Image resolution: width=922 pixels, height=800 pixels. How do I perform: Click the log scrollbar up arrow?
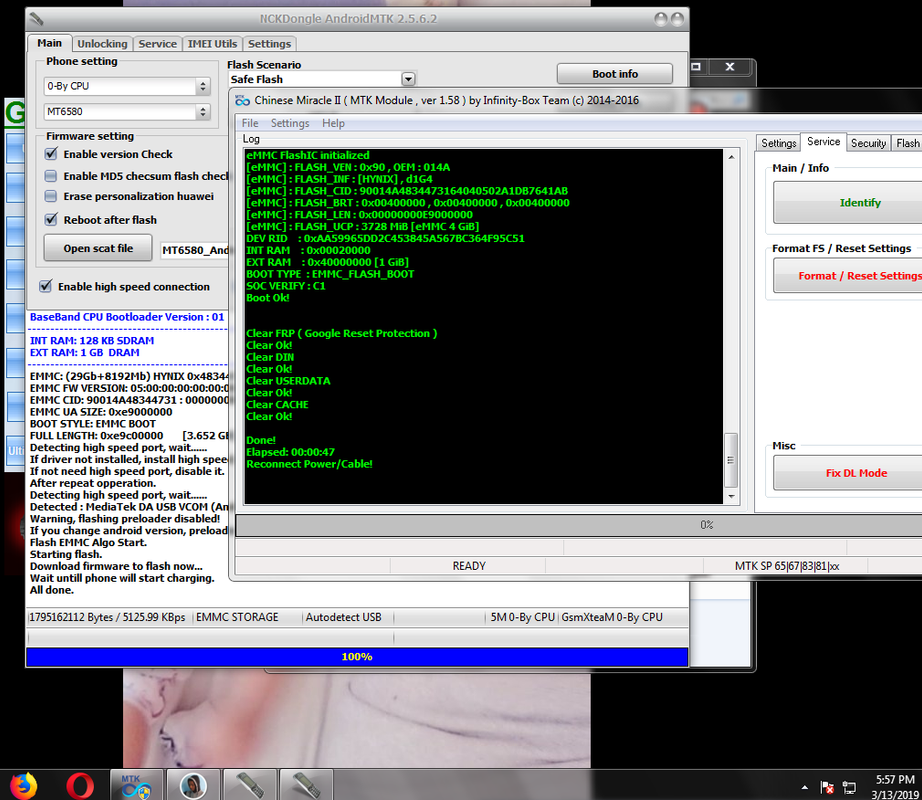point(731,157)
